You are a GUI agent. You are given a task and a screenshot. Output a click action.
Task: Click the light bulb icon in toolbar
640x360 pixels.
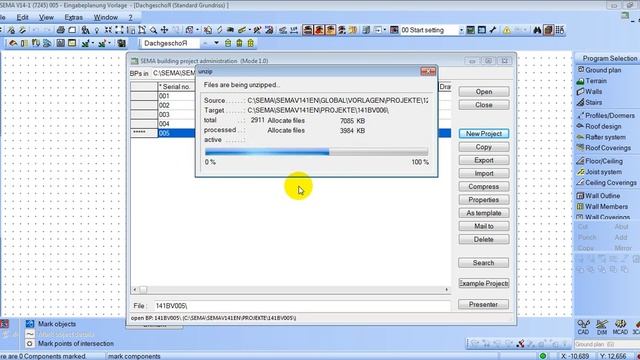97,30
